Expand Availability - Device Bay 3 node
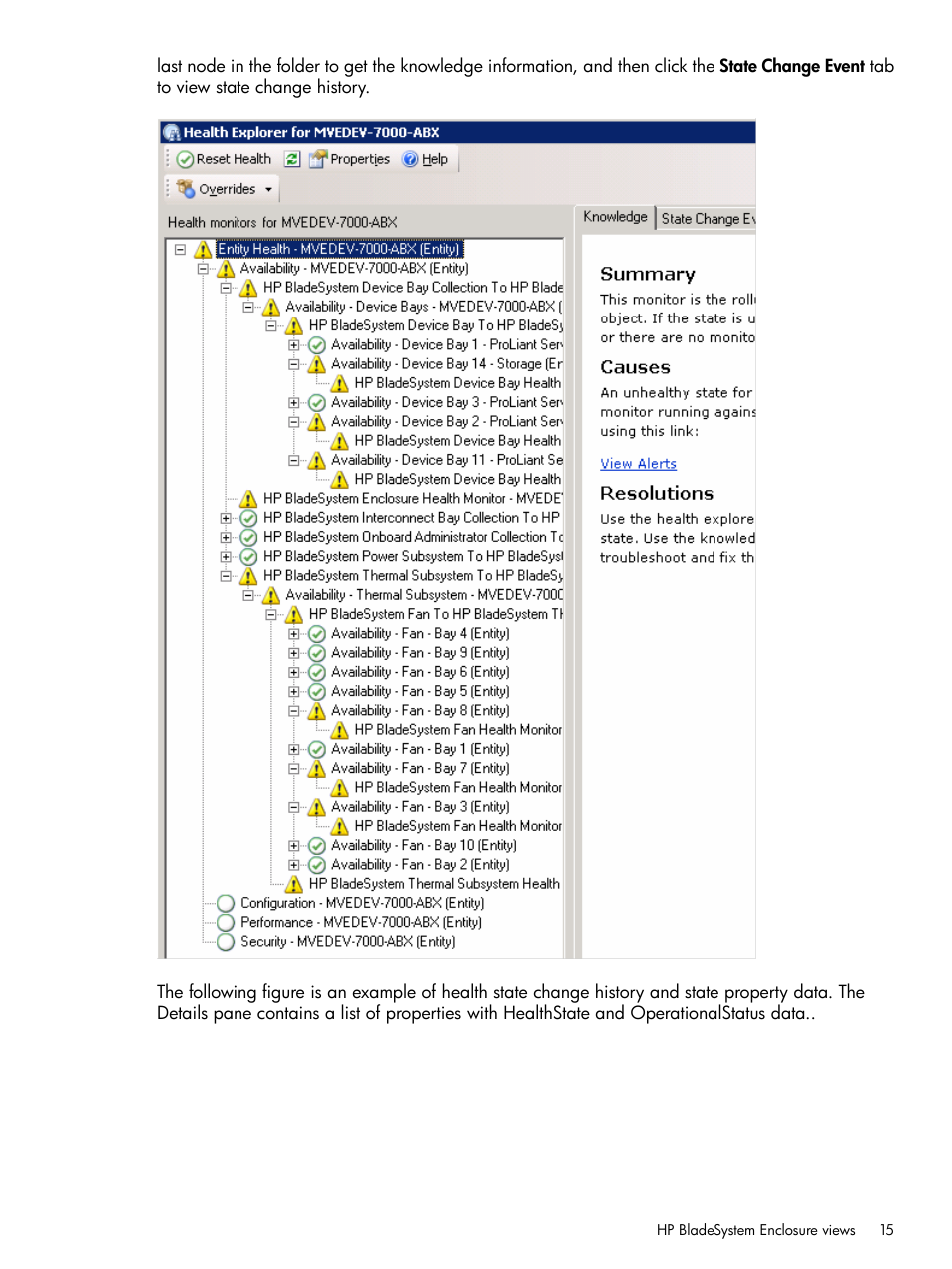This screenshot has width=952, height=1269. 294,403
